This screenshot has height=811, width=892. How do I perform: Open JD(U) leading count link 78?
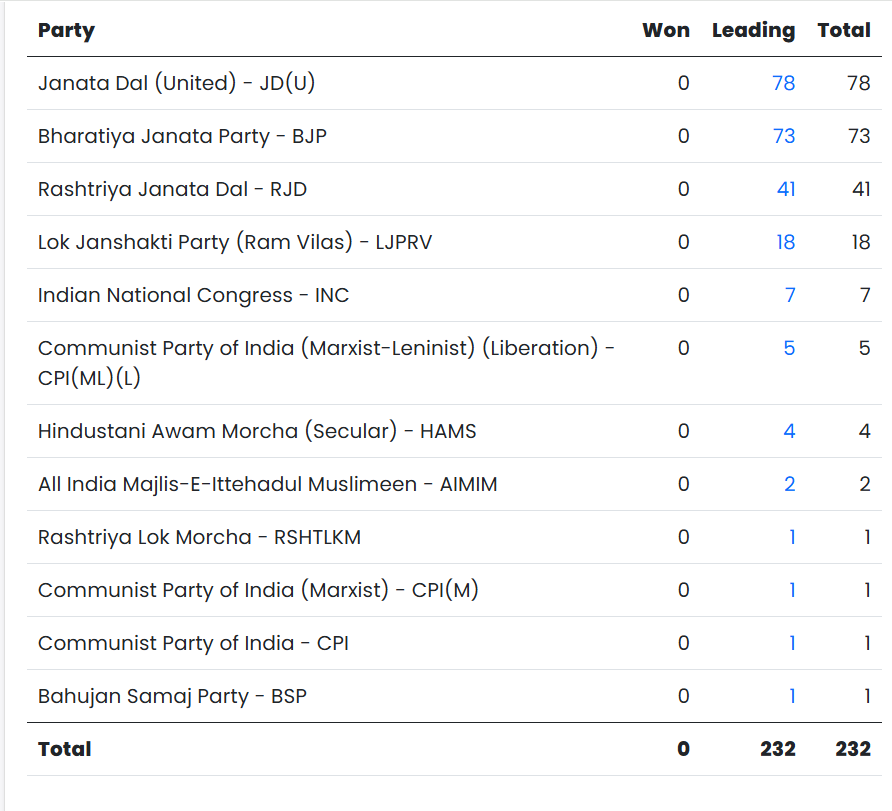click(783, 83)
